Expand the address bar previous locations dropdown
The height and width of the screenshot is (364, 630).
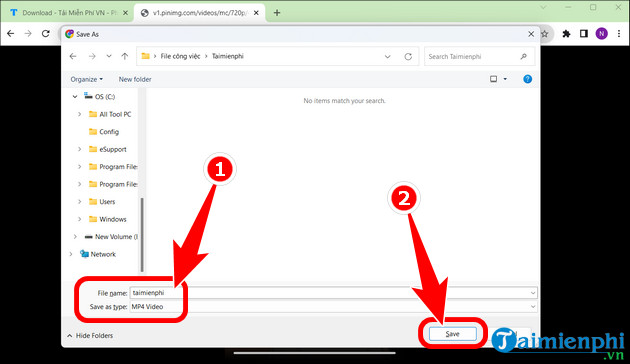[387, 57]
